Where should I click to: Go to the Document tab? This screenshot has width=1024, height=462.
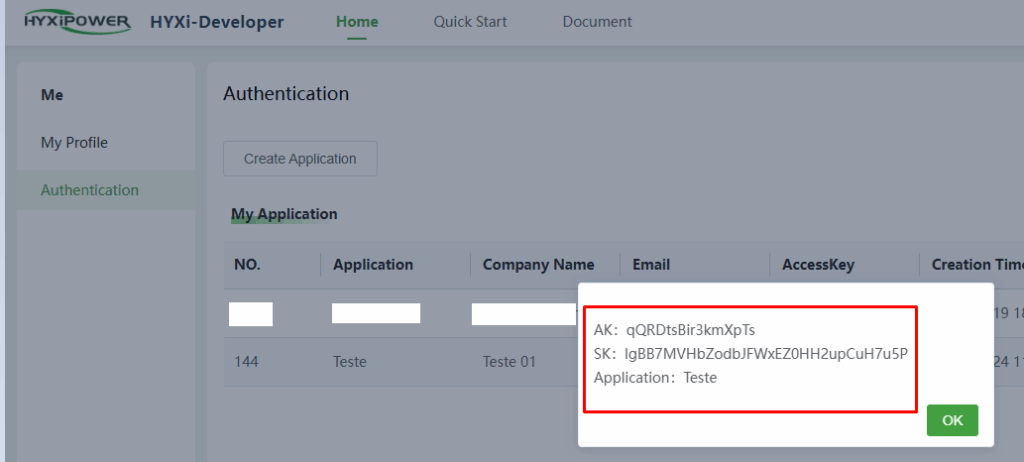(597, 21)
